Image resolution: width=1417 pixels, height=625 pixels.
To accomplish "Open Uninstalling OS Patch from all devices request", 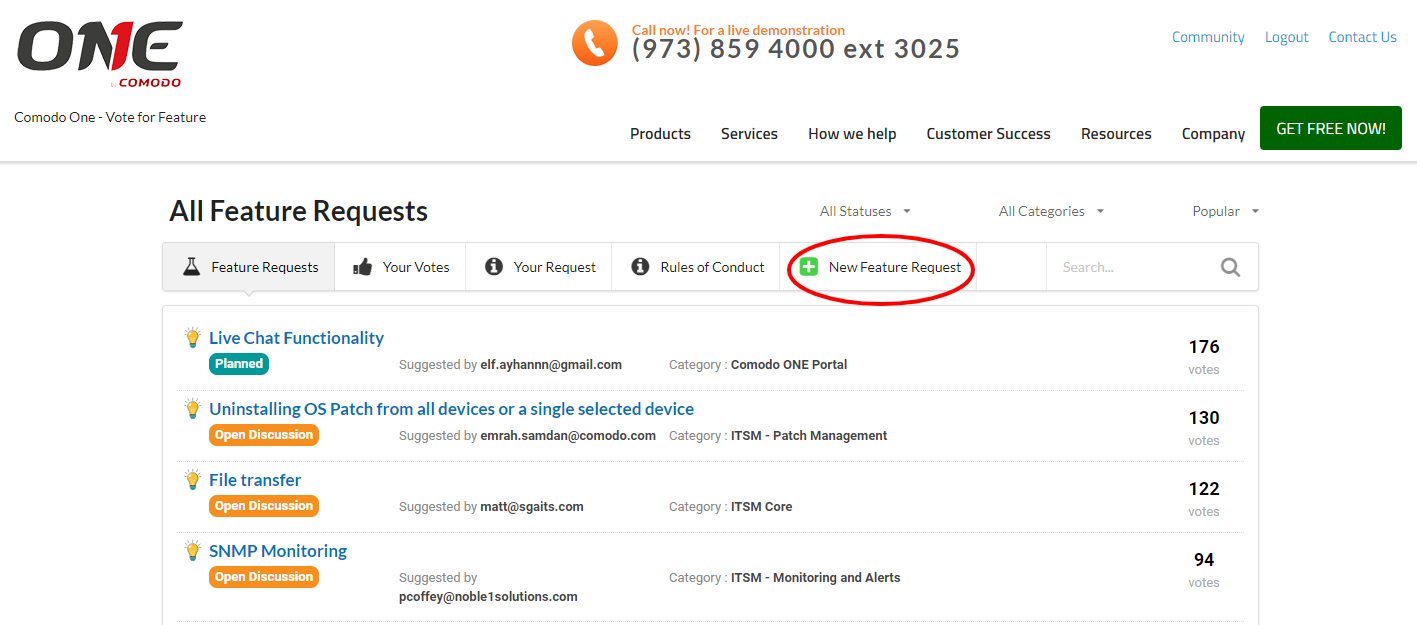I will point(451,409).
